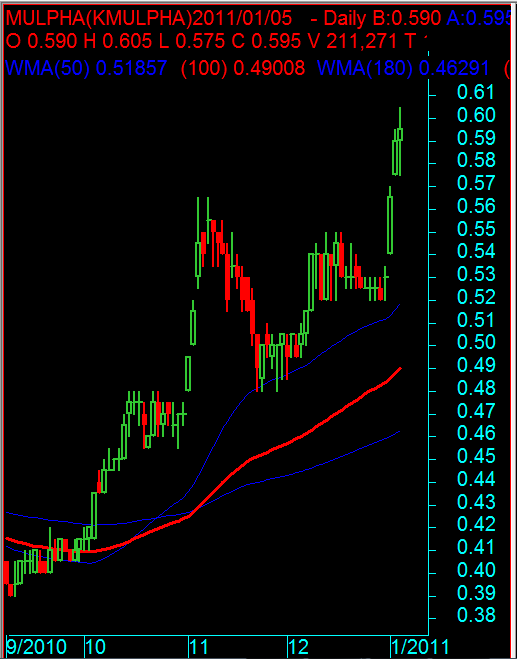Click the close price C 0.595
This screenshot has width=517, height=659.
coord(268,41)
